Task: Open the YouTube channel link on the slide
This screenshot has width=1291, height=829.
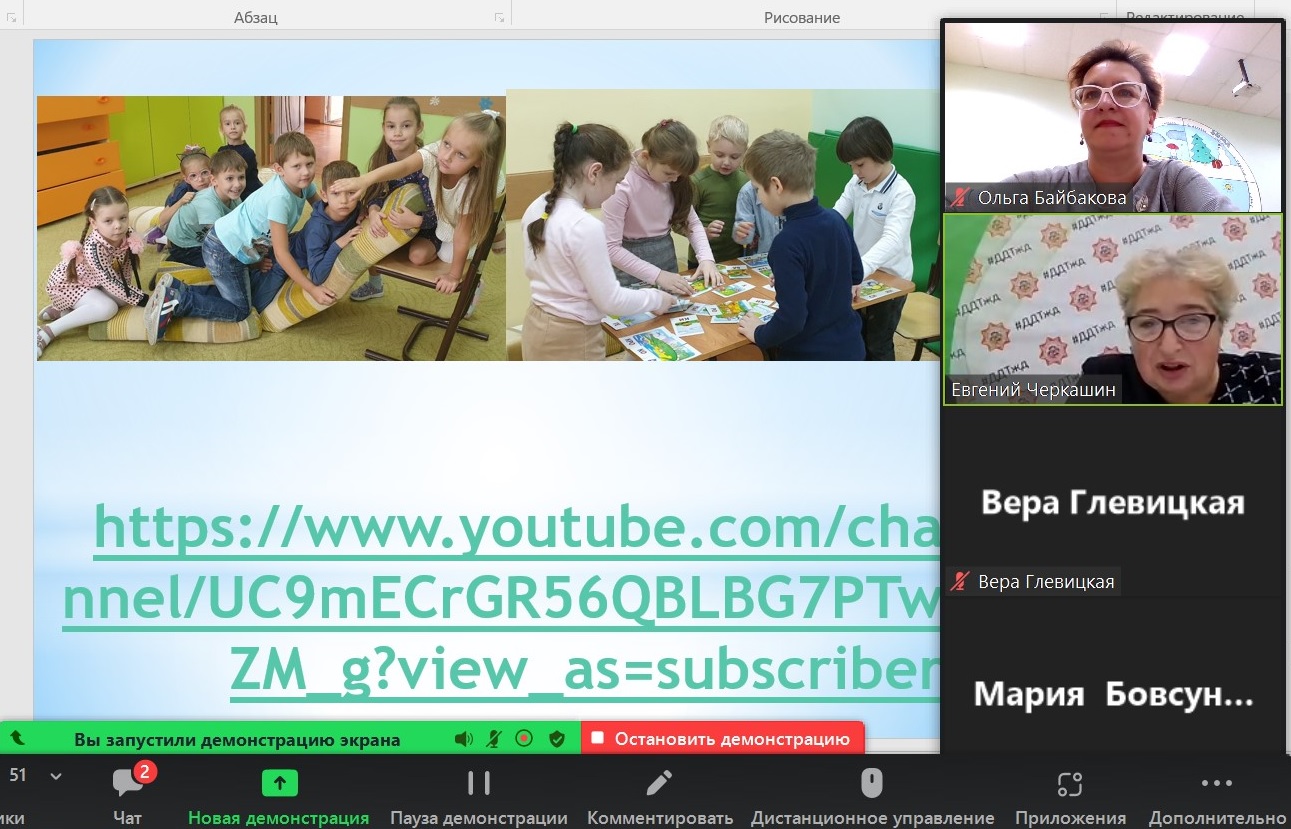Action: pos(500,601)
